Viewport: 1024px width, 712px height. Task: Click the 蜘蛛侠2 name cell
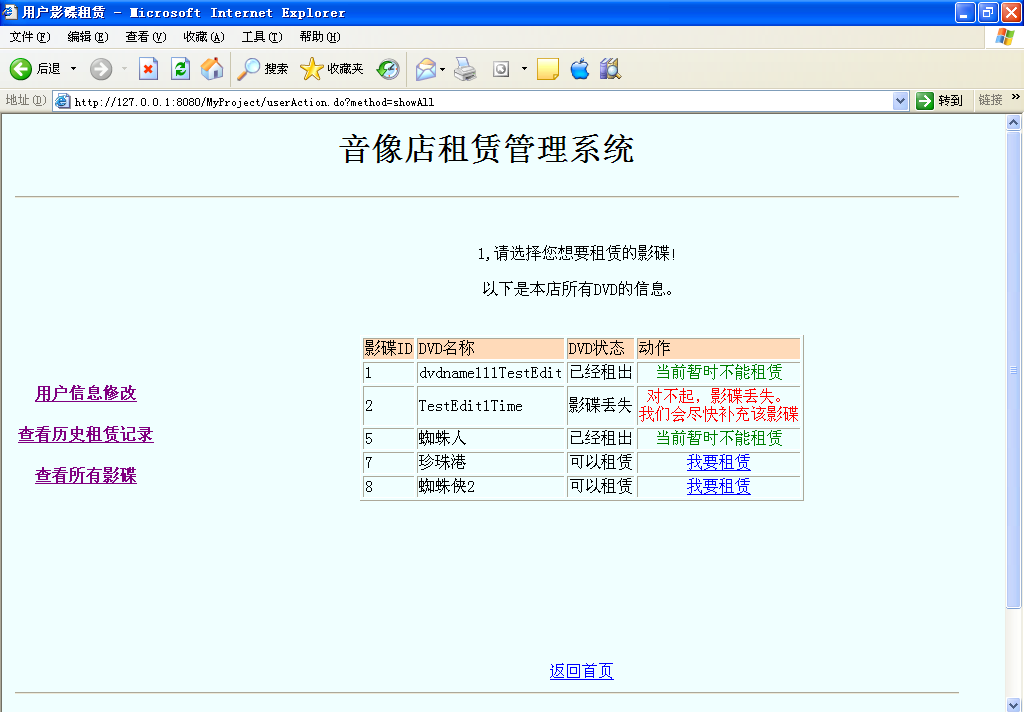point(490,487)
